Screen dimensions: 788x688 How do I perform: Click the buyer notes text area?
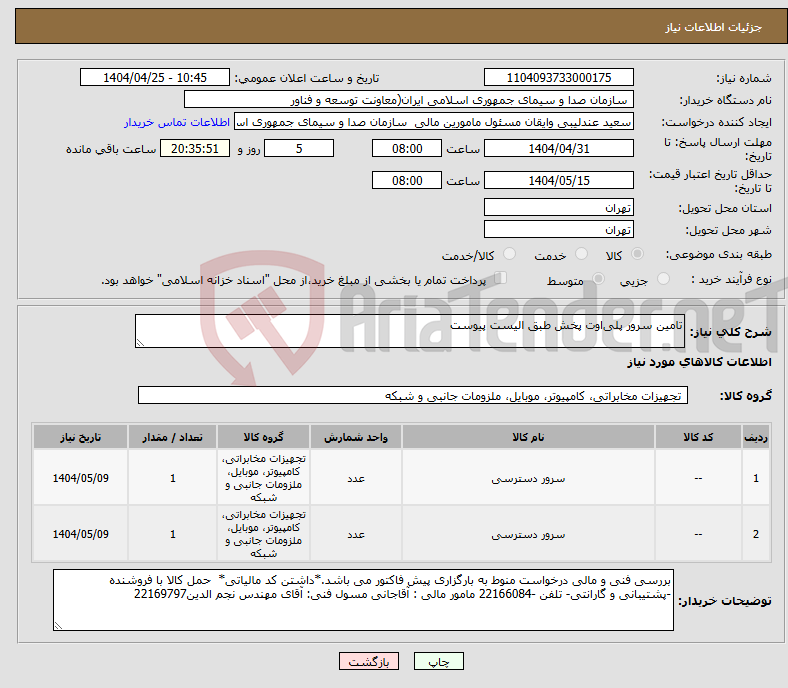pyautogui.click(x=363, y=600)
